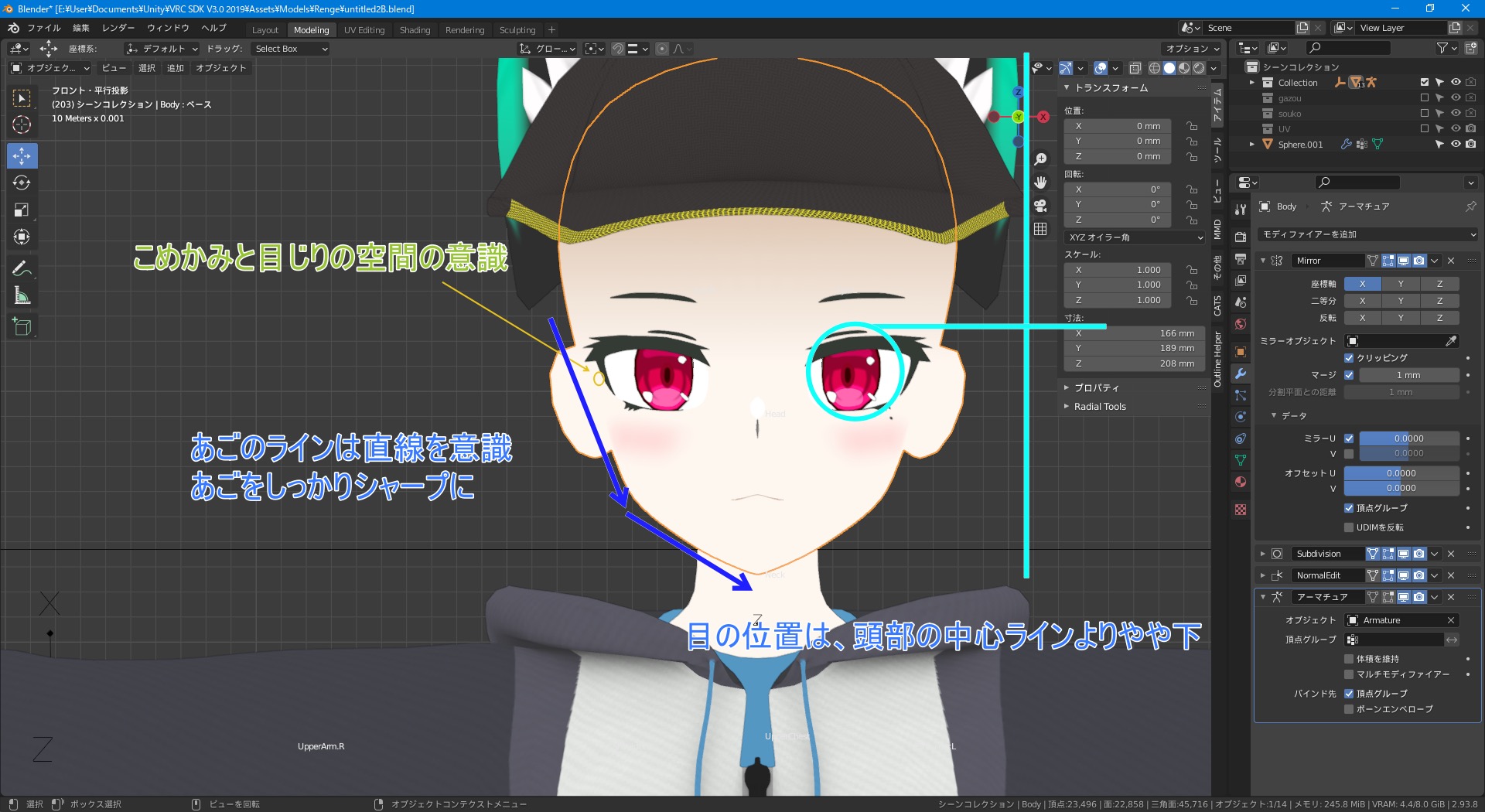Click the ミラーオブジェクト eyedropper
This screenshot has height=812, width=1485.
tap(1451, 341)
